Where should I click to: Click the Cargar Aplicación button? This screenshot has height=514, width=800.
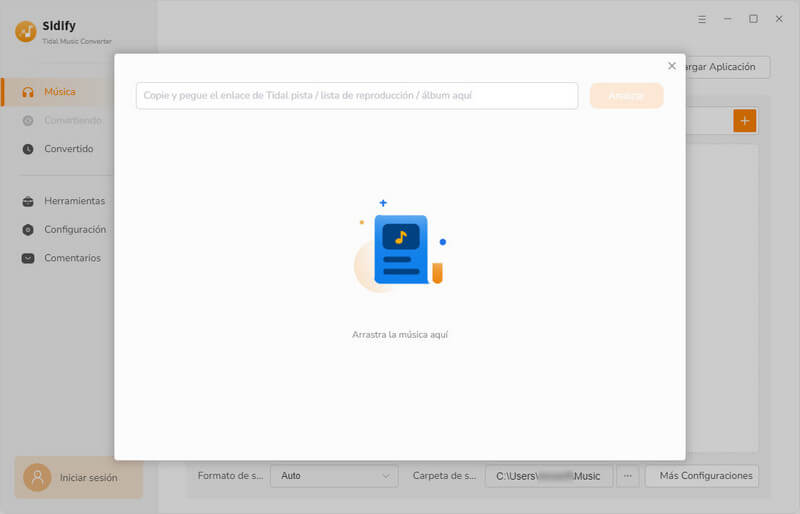(727, 67)
